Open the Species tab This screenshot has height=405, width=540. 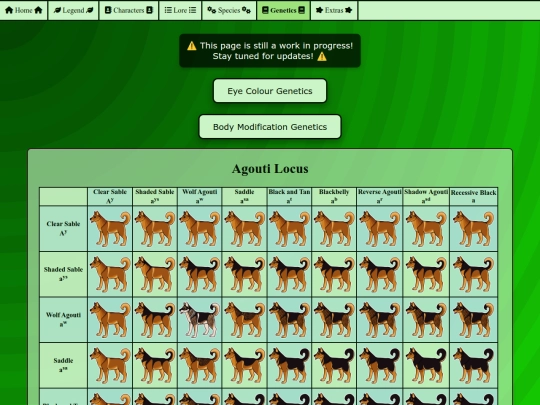coord(229,10)
